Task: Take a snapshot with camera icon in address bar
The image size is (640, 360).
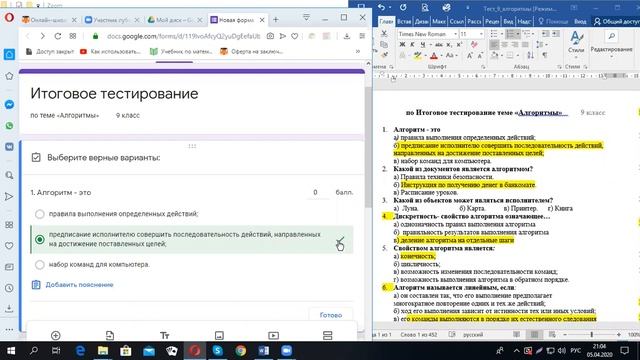Action: (x=270, y=36)
